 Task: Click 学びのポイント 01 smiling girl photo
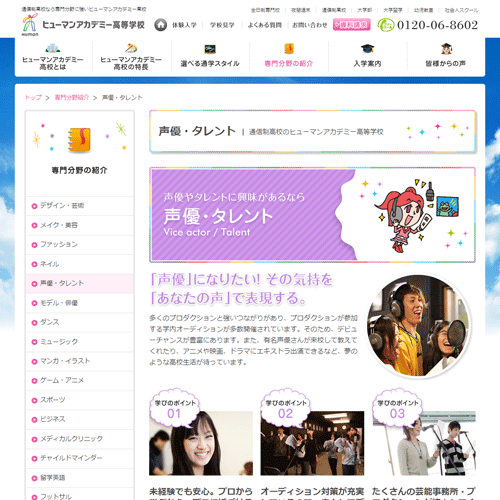(x=201, y=443)
